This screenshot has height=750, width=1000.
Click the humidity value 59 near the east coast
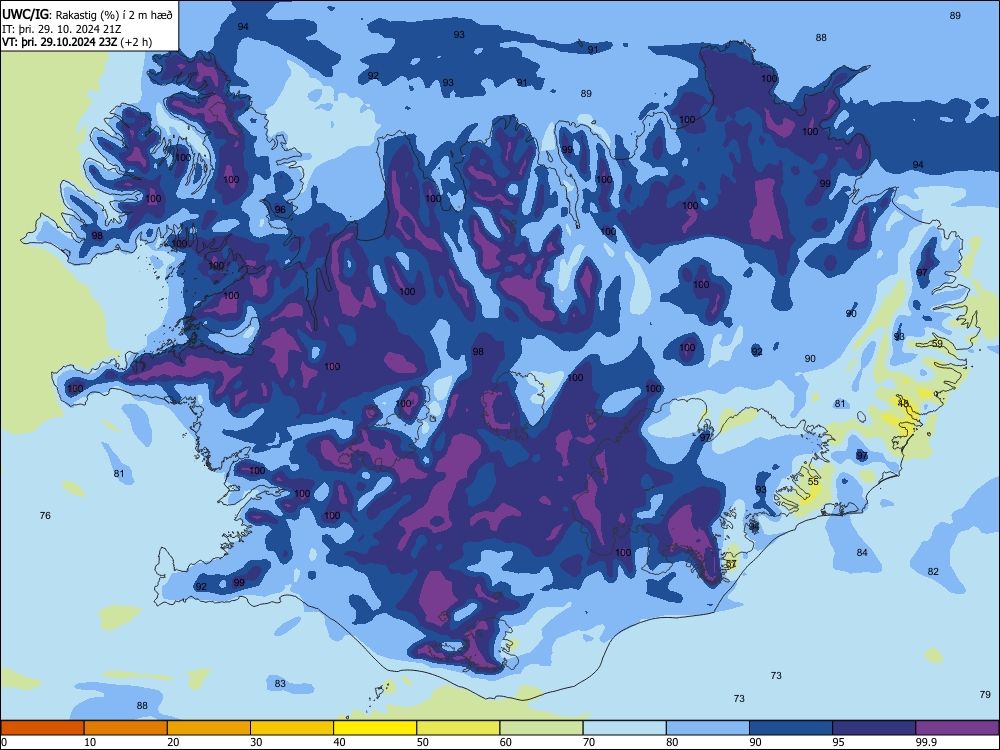point(937,344)
